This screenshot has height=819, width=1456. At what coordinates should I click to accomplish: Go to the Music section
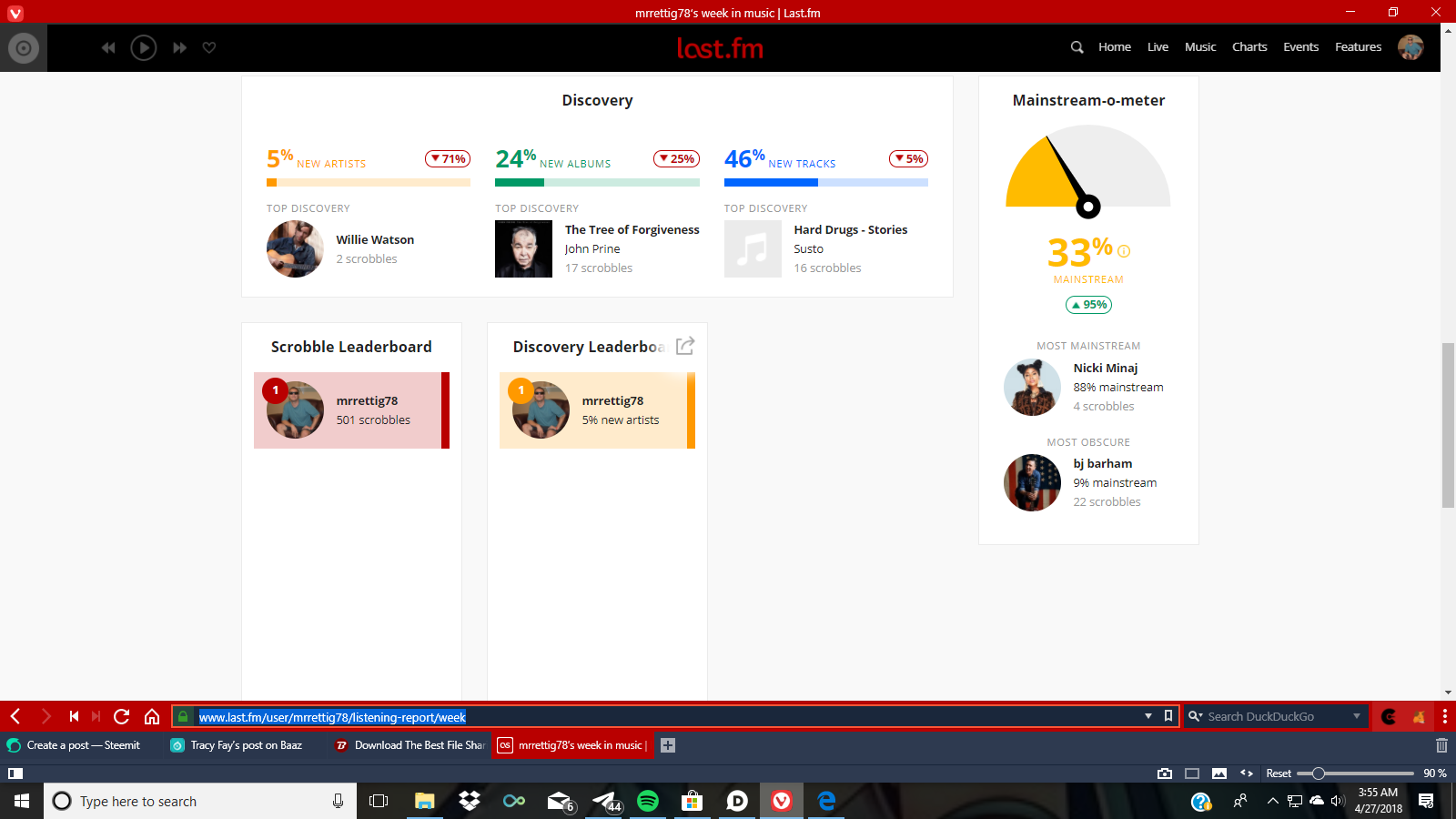tap(1200, 47)
